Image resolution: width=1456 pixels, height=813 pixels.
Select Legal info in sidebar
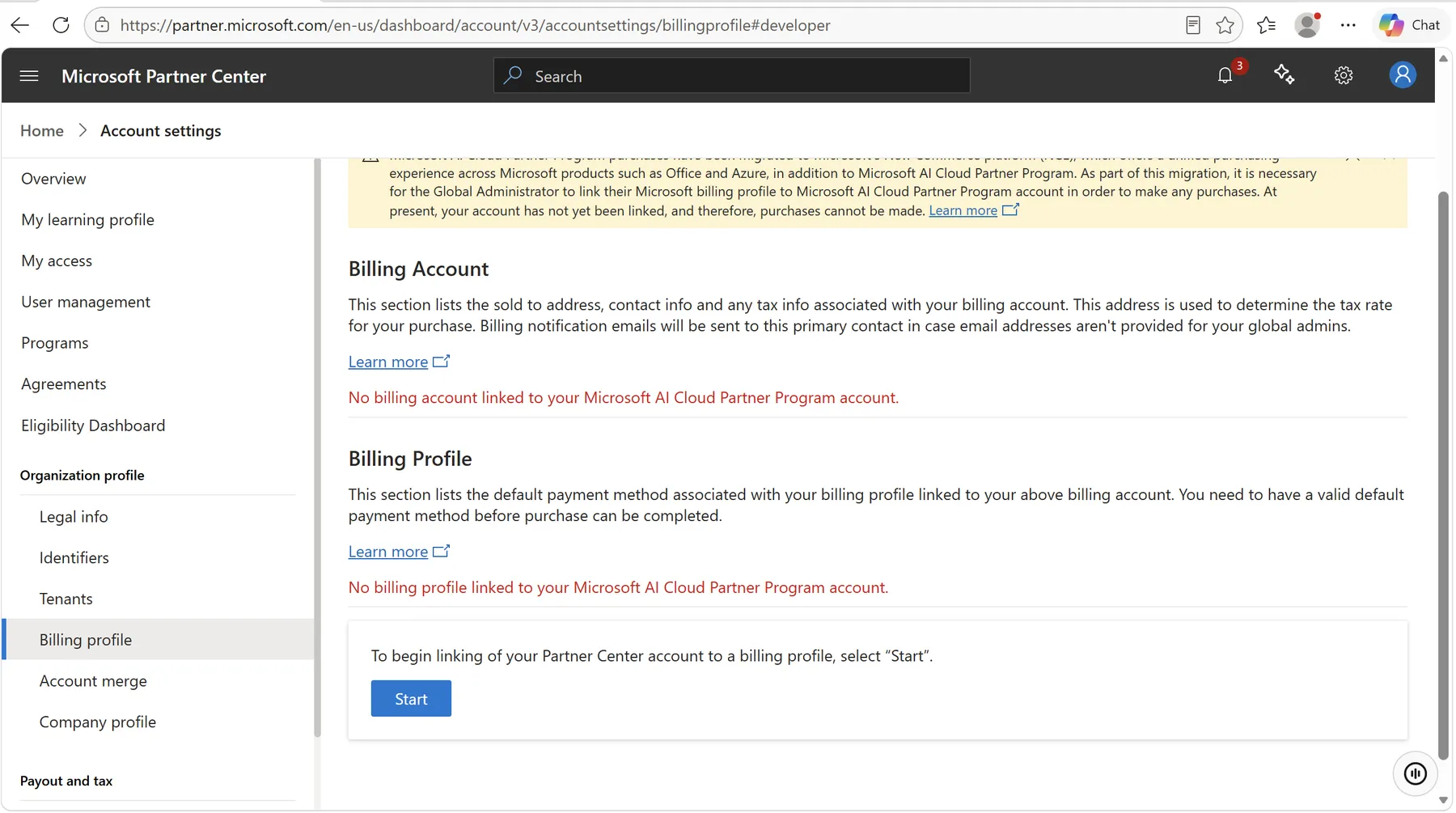click(74, 517)
